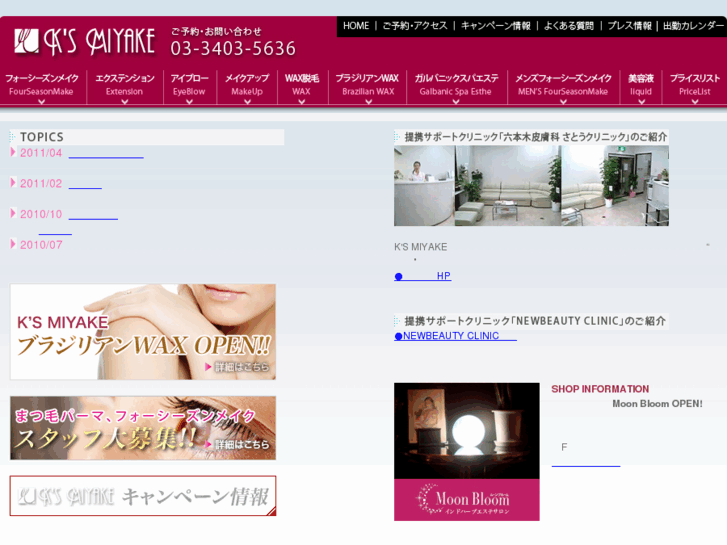Go to キャンペーン情報 in top bar
727x545 pixels.
coord(496,26)
